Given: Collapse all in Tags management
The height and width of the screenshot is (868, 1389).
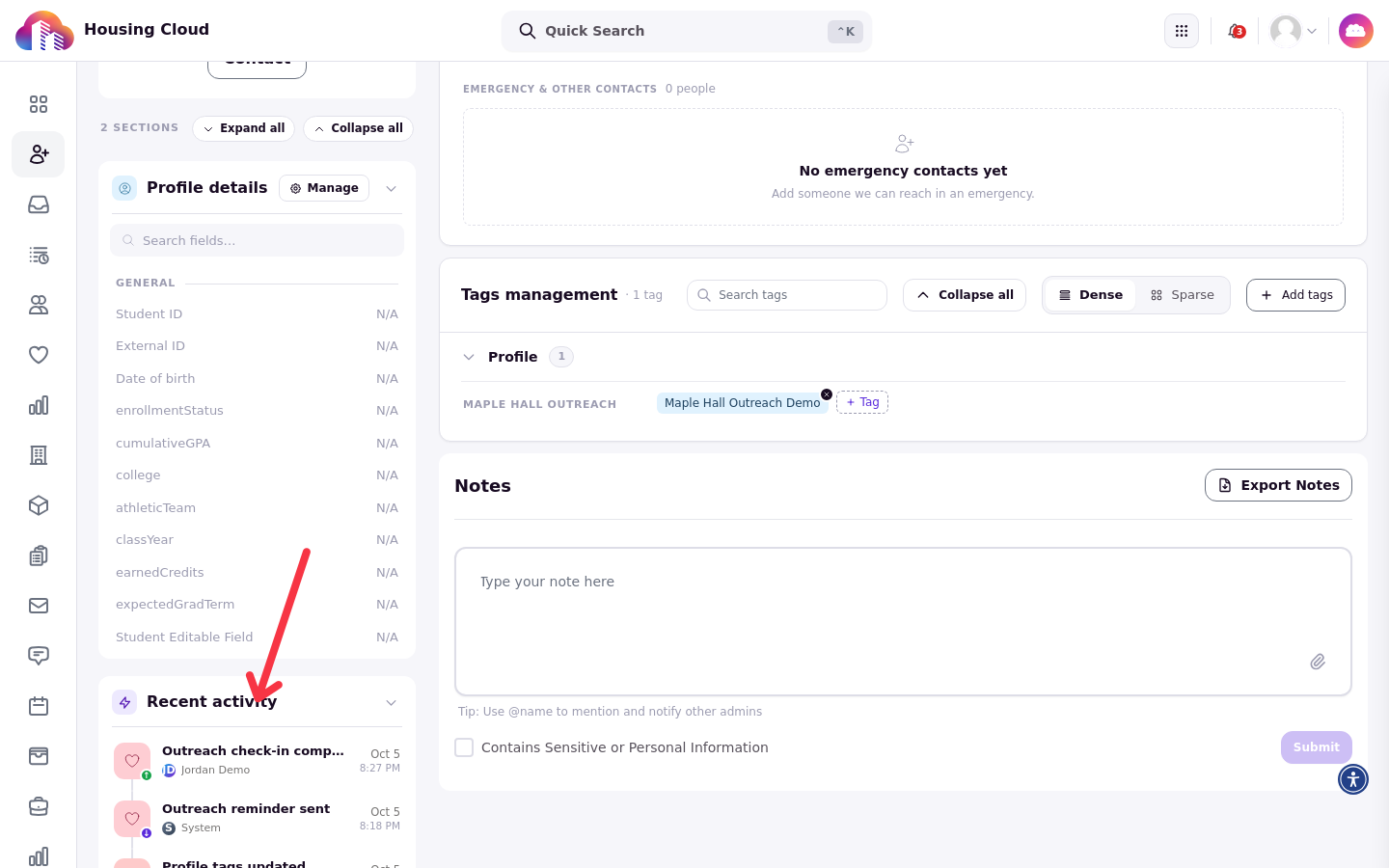Looking at the screenshot, I should (x=965, y=295).
